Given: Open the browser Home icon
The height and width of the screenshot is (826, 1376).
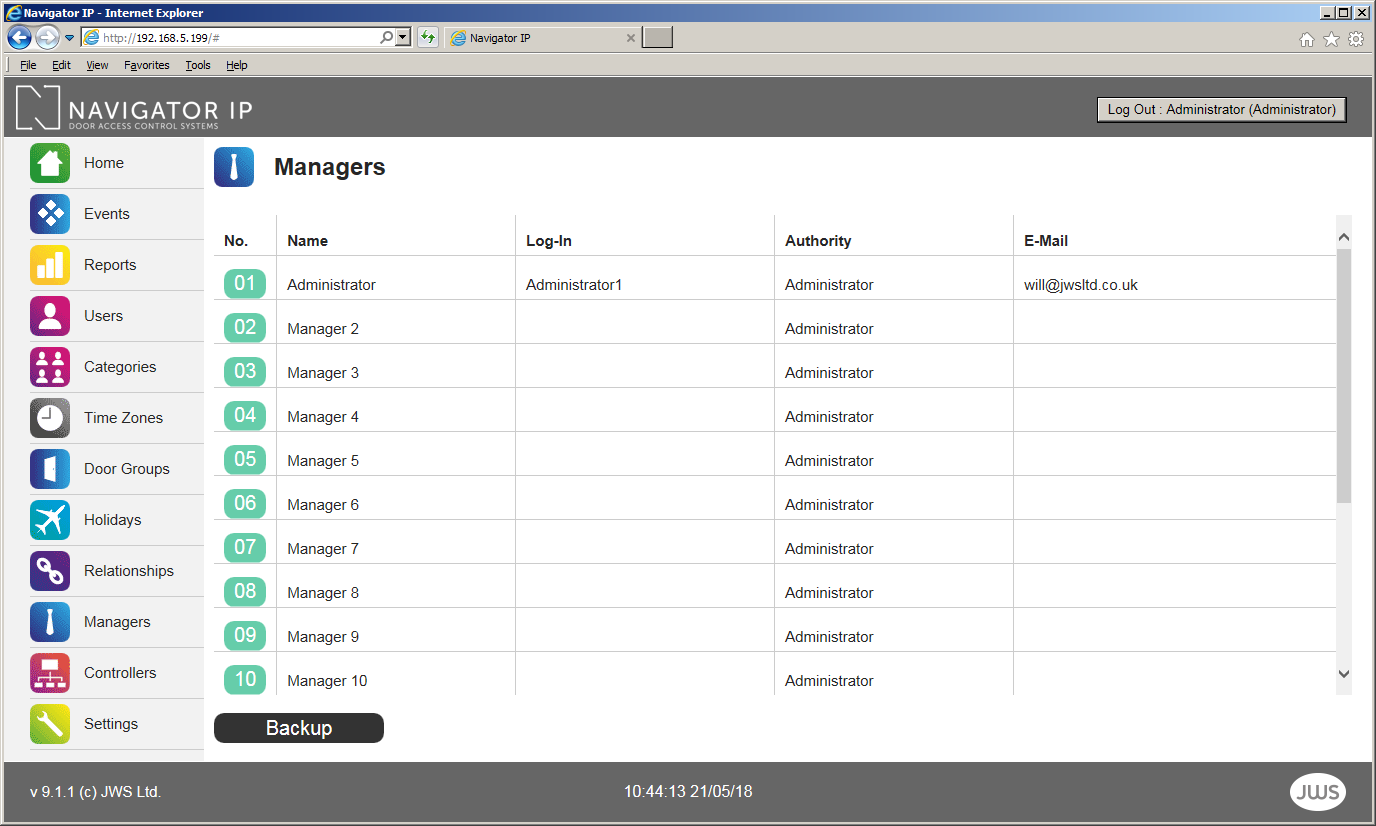Looking at the screenshot, I should point(1306,39).
